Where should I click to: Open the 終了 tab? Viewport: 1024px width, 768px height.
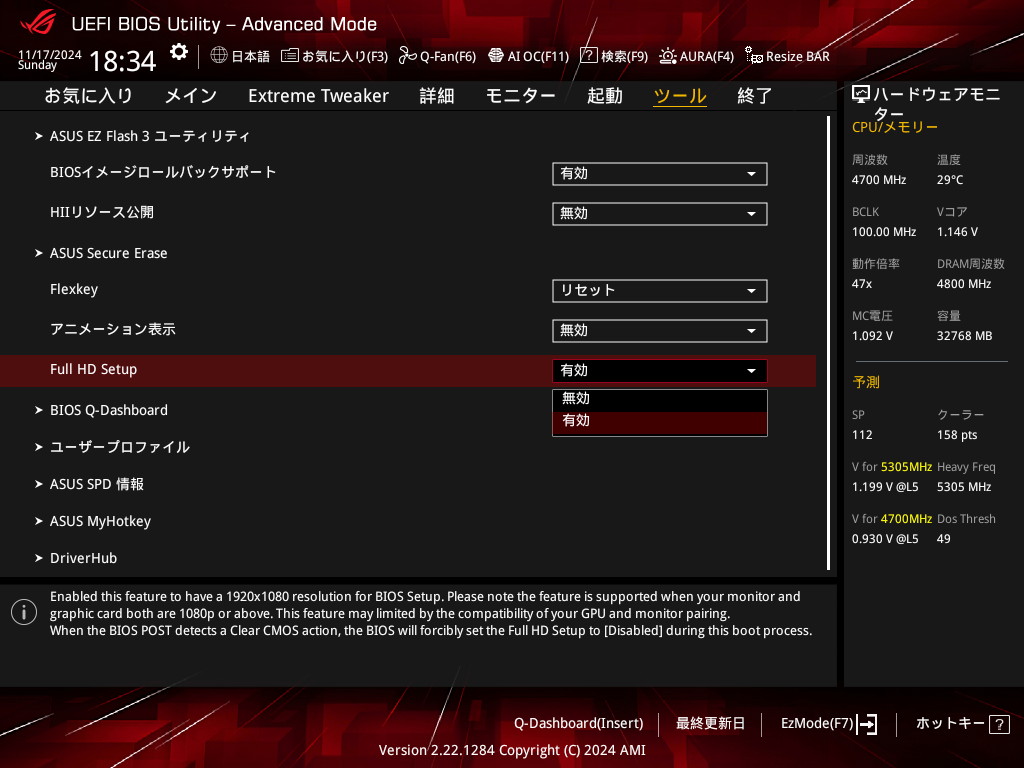[754, 96]
